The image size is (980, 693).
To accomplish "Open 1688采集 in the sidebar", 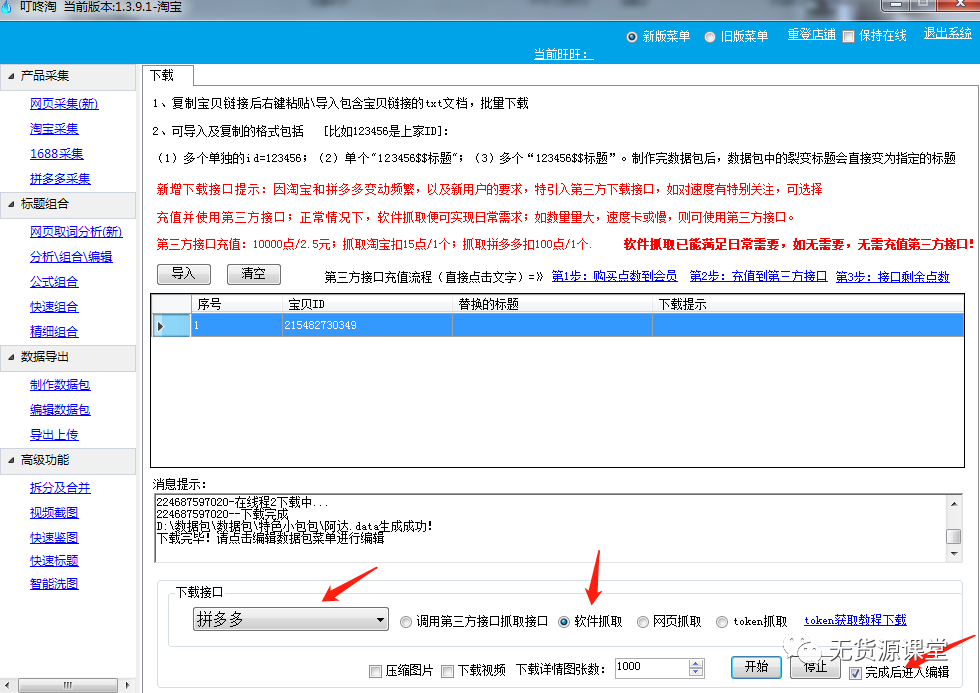I will (x=56, y=154).
